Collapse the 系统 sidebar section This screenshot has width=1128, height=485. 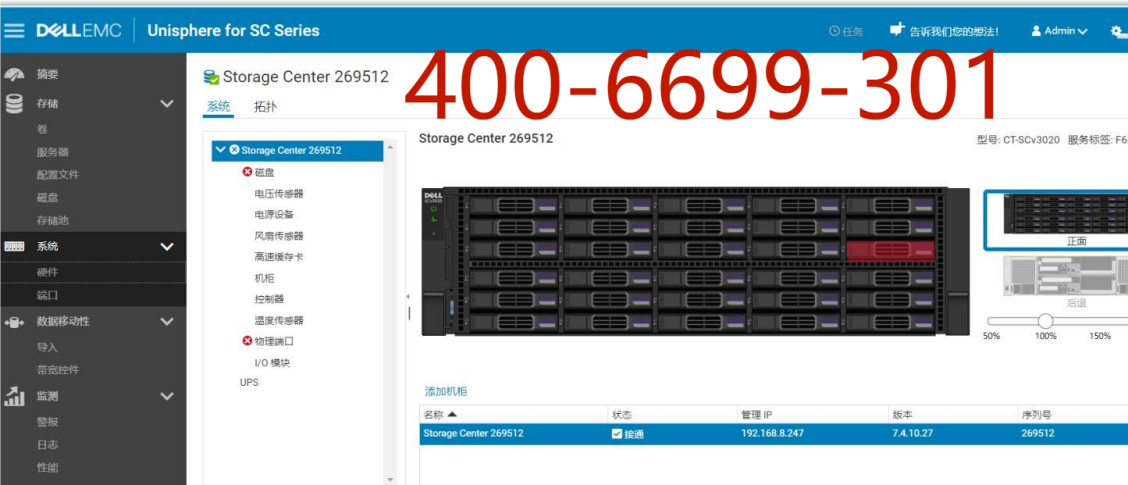167,247
